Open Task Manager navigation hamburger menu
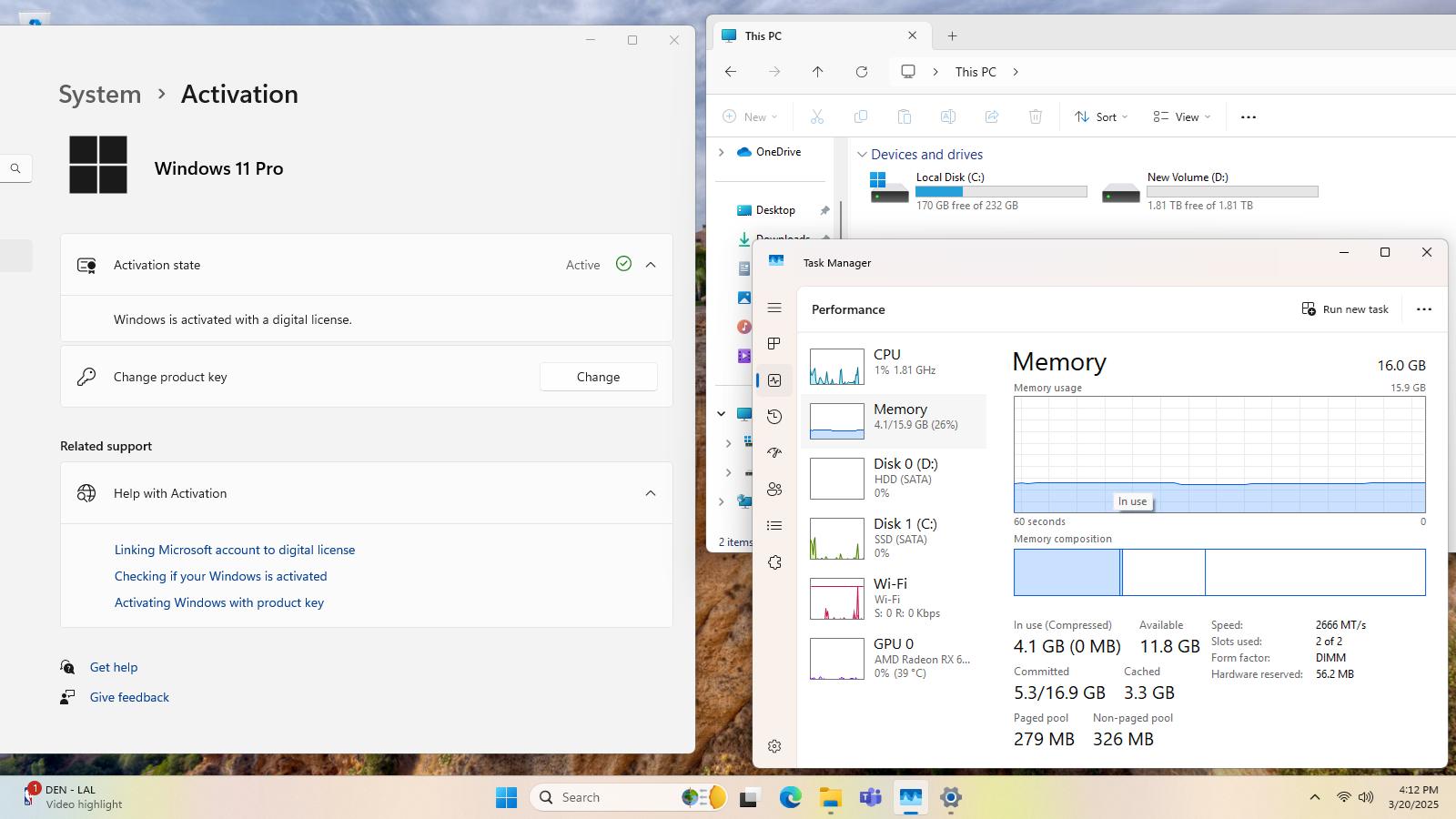Screen dimensions: 1456x819 click(774, 308)
